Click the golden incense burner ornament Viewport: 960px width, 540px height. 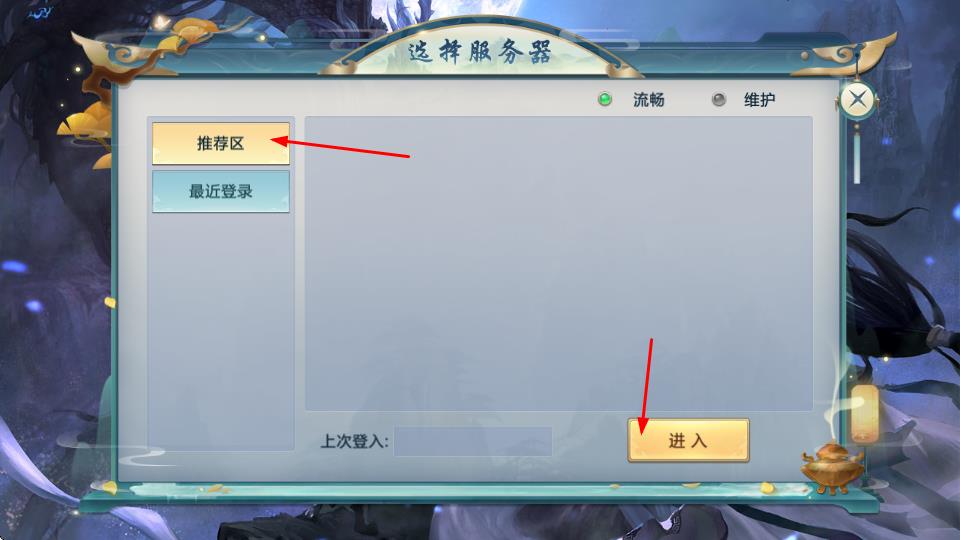[832, 467]
